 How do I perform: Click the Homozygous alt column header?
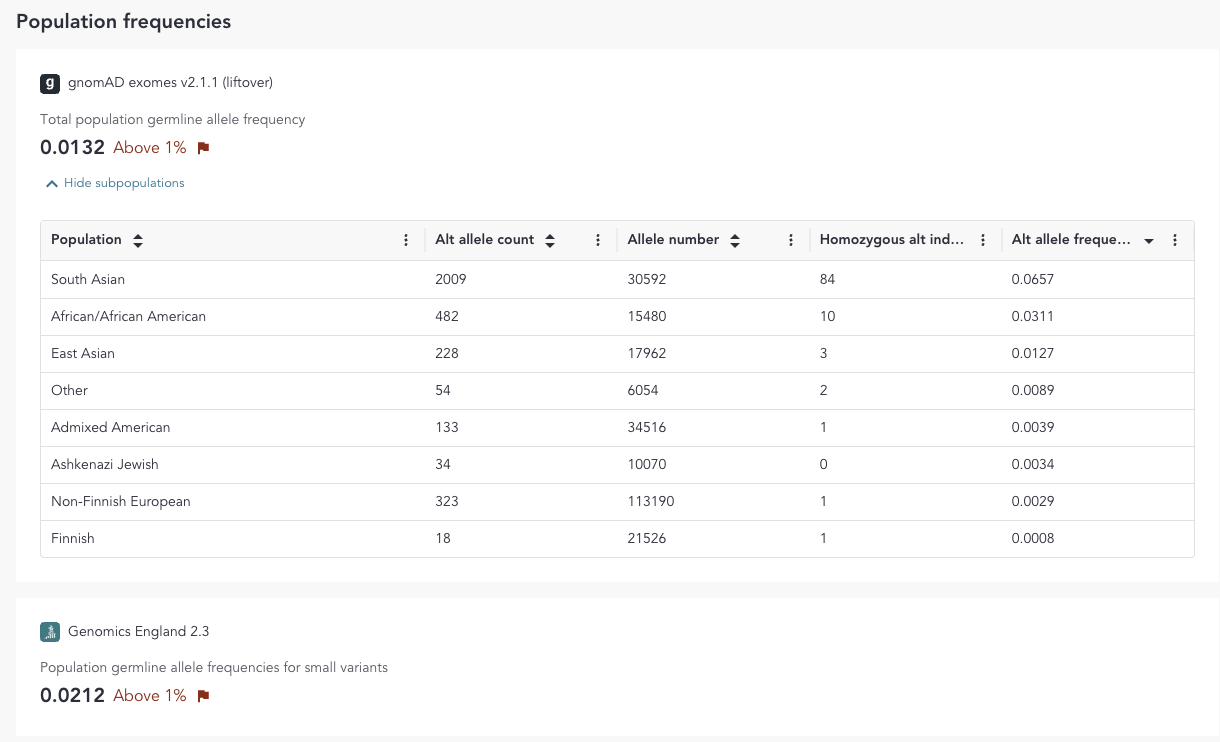pyautogui.click(x=892, y=240)
